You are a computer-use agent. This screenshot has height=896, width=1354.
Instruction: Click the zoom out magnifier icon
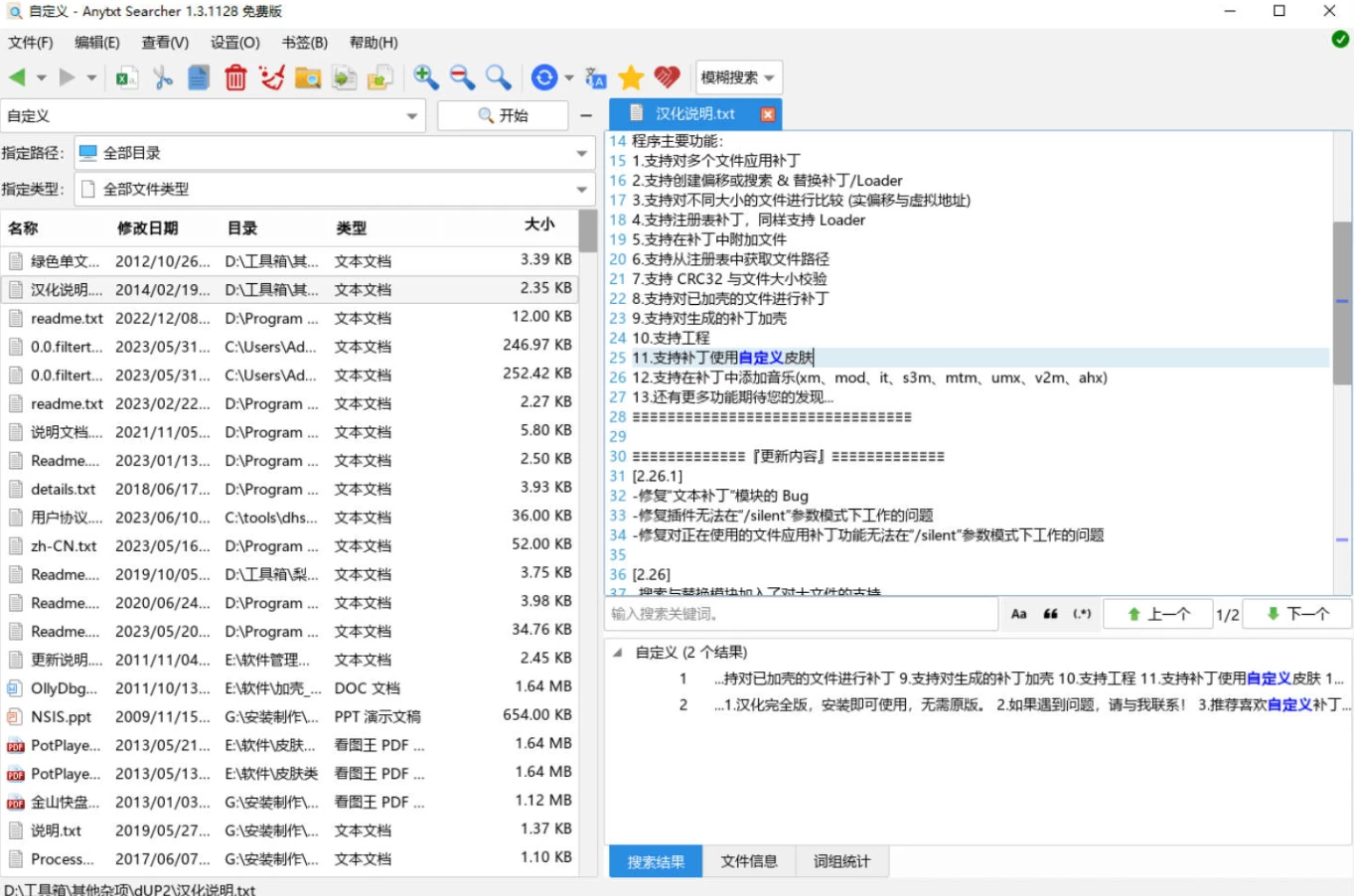click(x=462, y=77)
